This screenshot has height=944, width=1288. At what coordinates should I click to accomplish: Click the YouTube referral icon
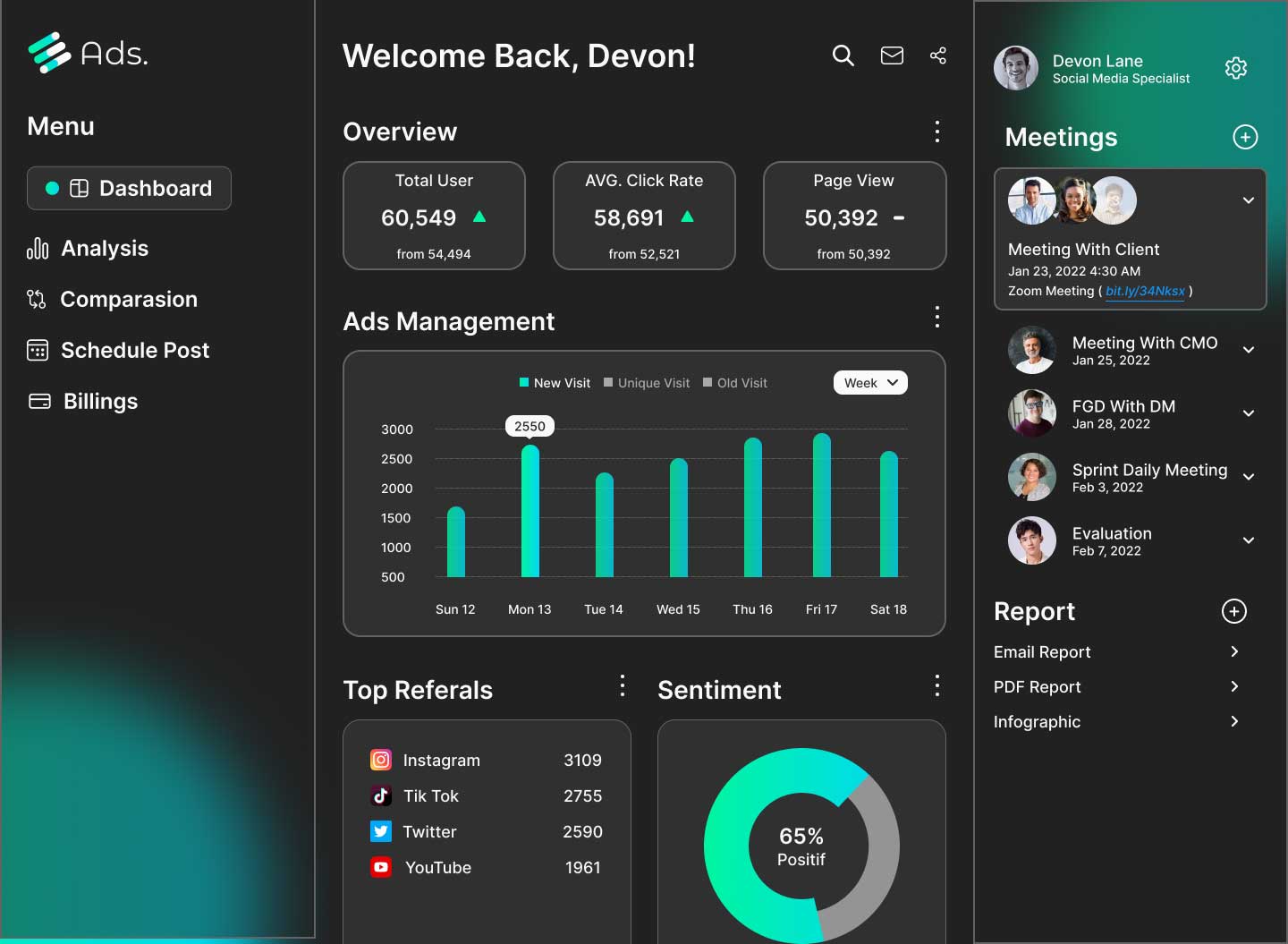[381, 867]
